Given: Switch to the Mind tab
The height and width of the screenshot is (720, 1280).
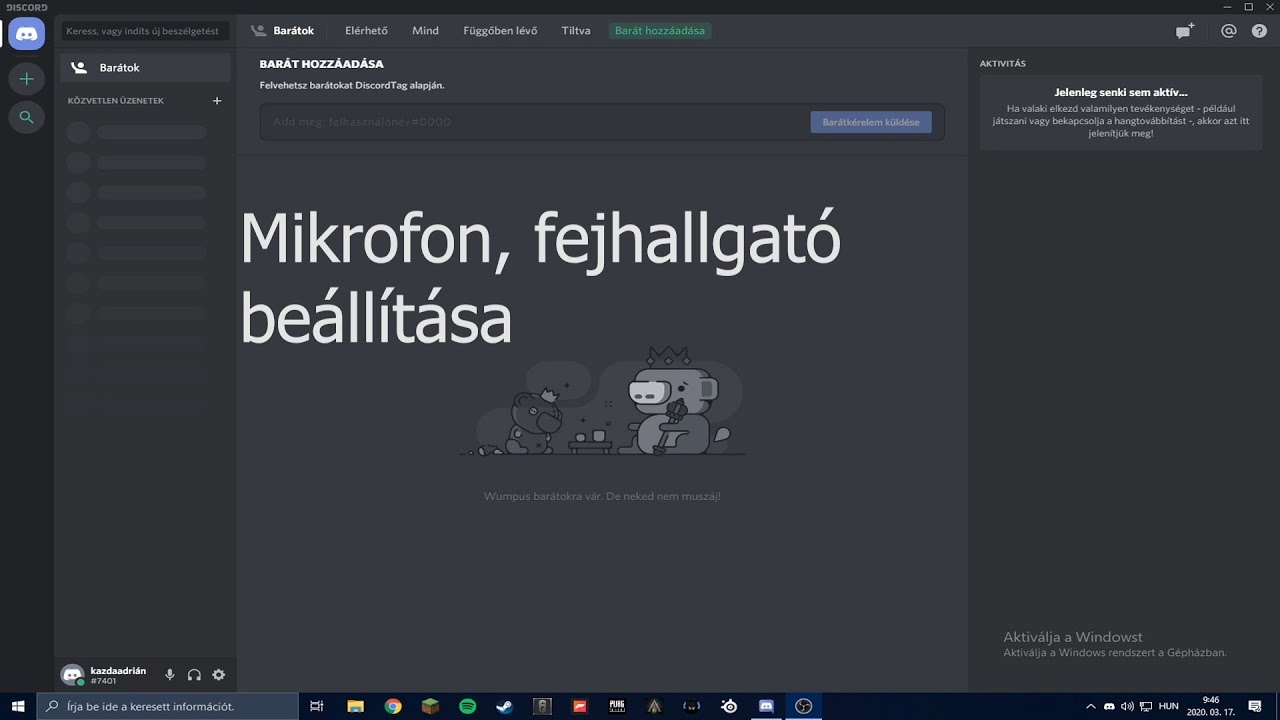Looking at the screenshot, I should 425,31.
